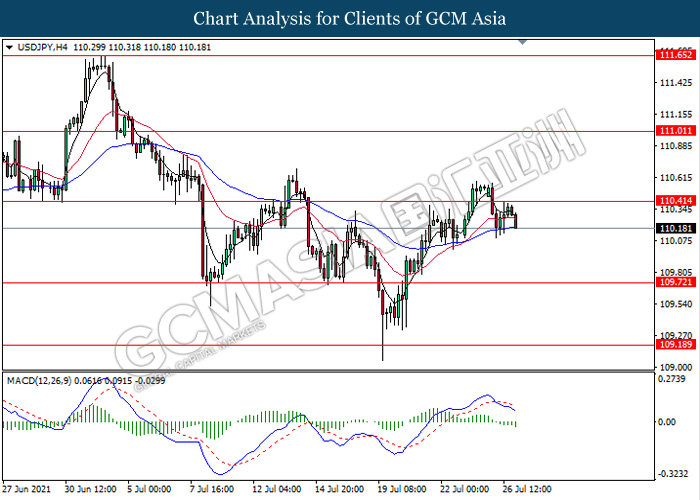Click the 30 Jun 12:00 time label
Screen dimensions: 700x500
[x=91, y=489]
